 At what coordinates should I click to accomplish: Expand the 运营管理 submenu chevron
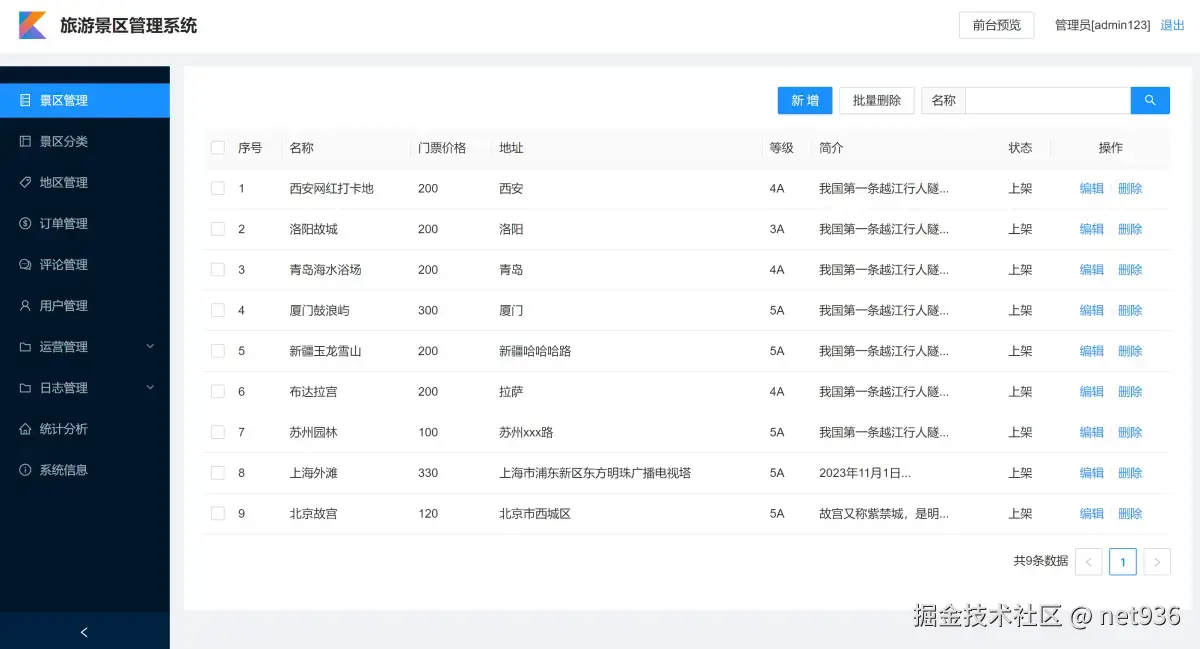click(x=150, y=346)
